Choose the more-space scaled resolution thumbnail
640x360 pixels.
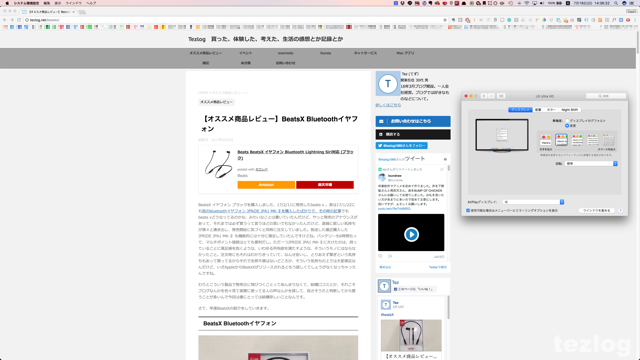click(x=609, y=140)
